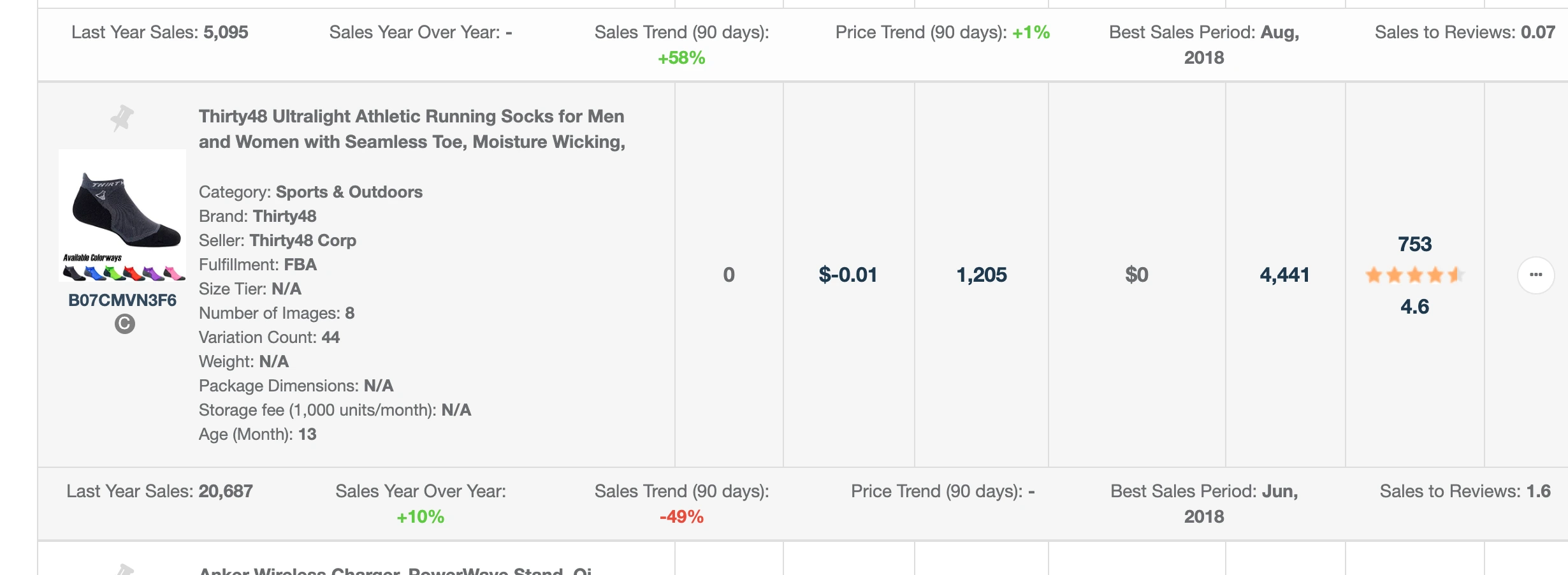The width and height of the screenshot is (1568, 575).
Task: Click the Thirty48 Corp seller name
Action: (303, 240)
